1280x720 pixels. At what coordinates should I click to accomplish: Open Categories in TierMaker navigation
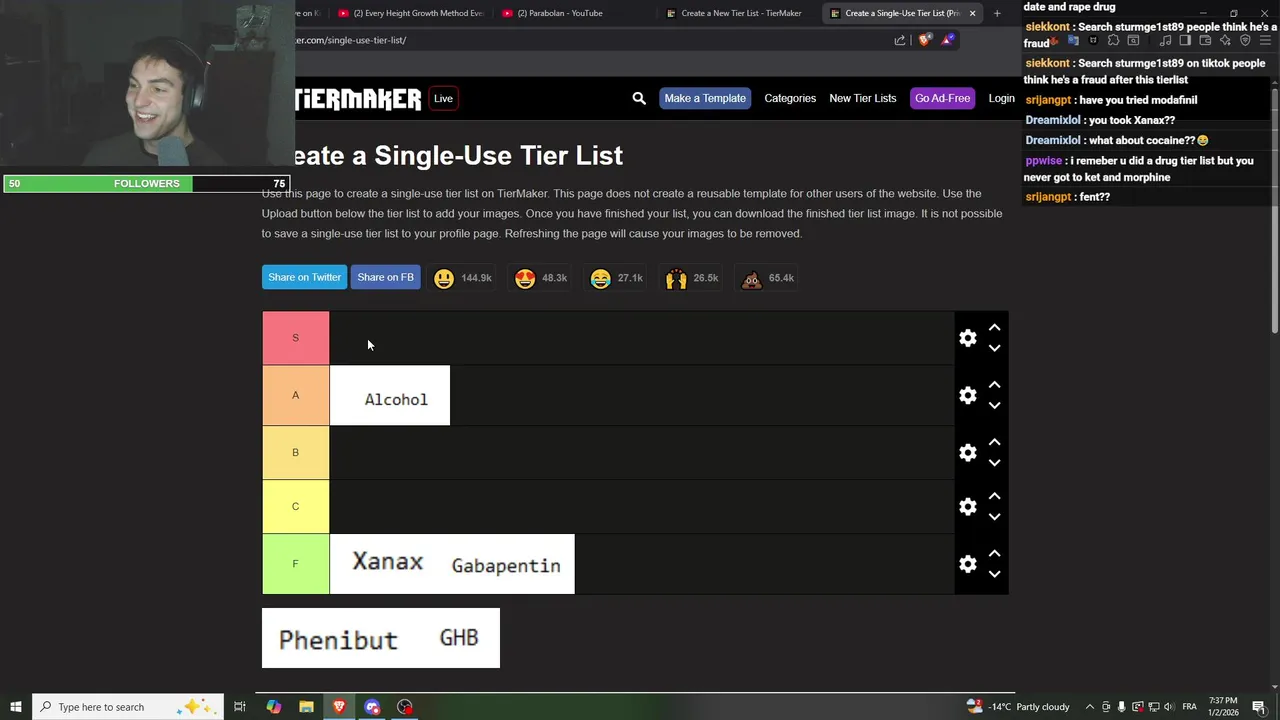(790, 98)
